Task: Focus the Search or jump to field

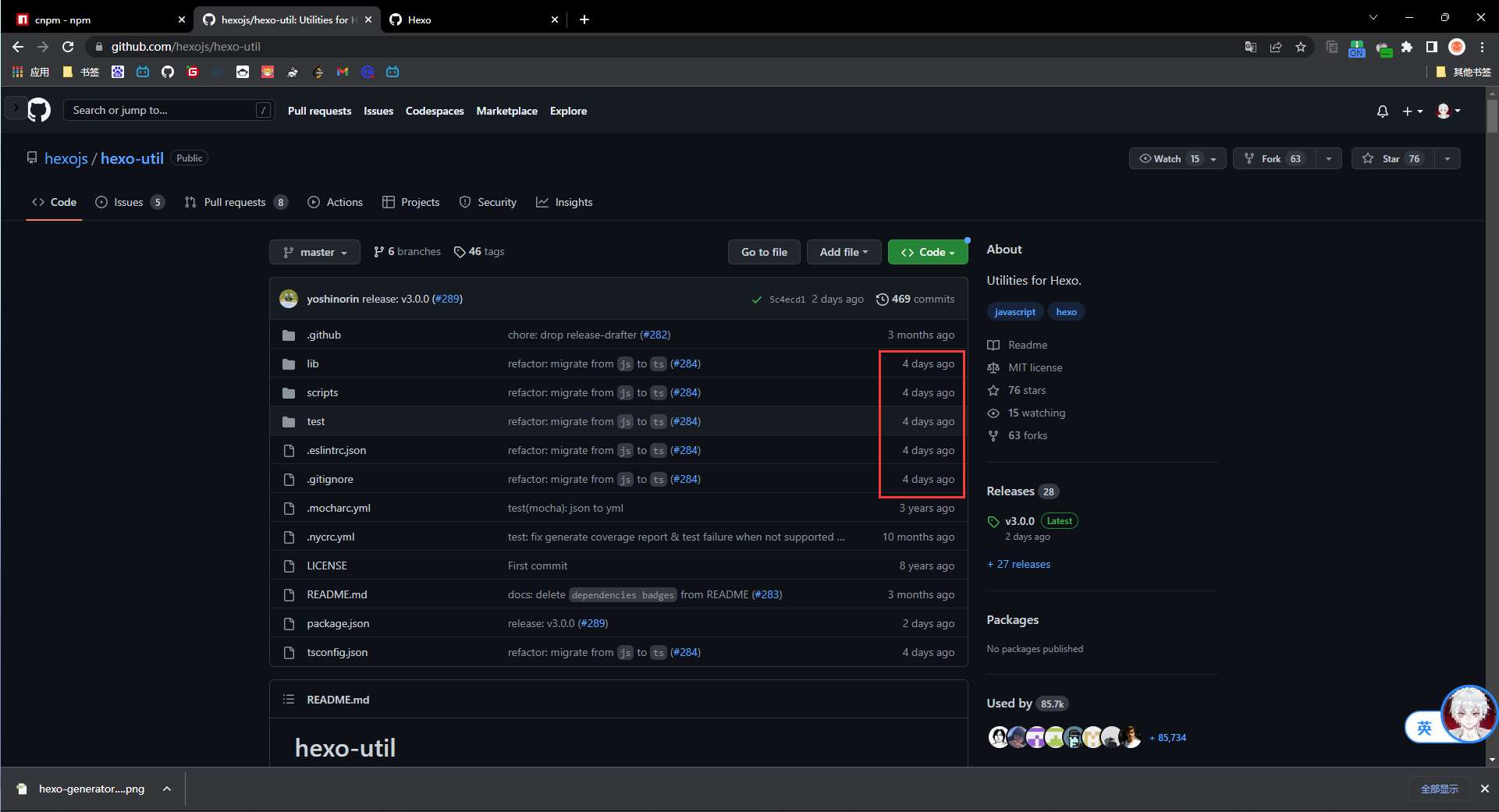Action: point(162,111)
